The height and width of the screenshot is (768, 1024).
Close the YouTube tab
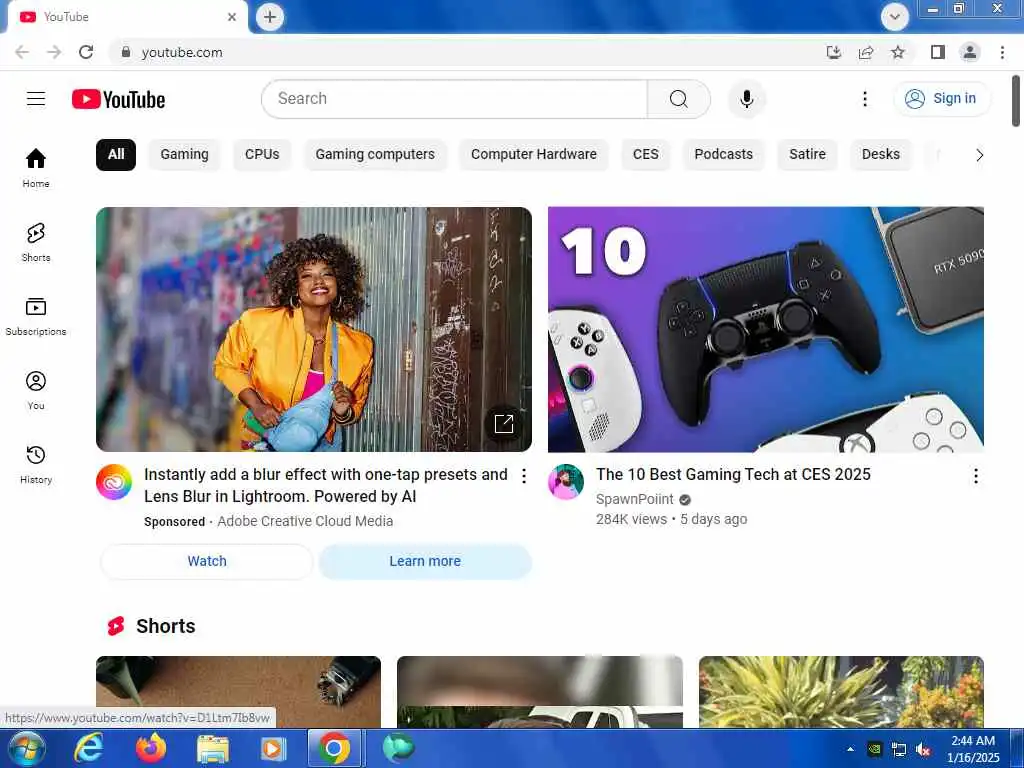[x=232, y=17]
